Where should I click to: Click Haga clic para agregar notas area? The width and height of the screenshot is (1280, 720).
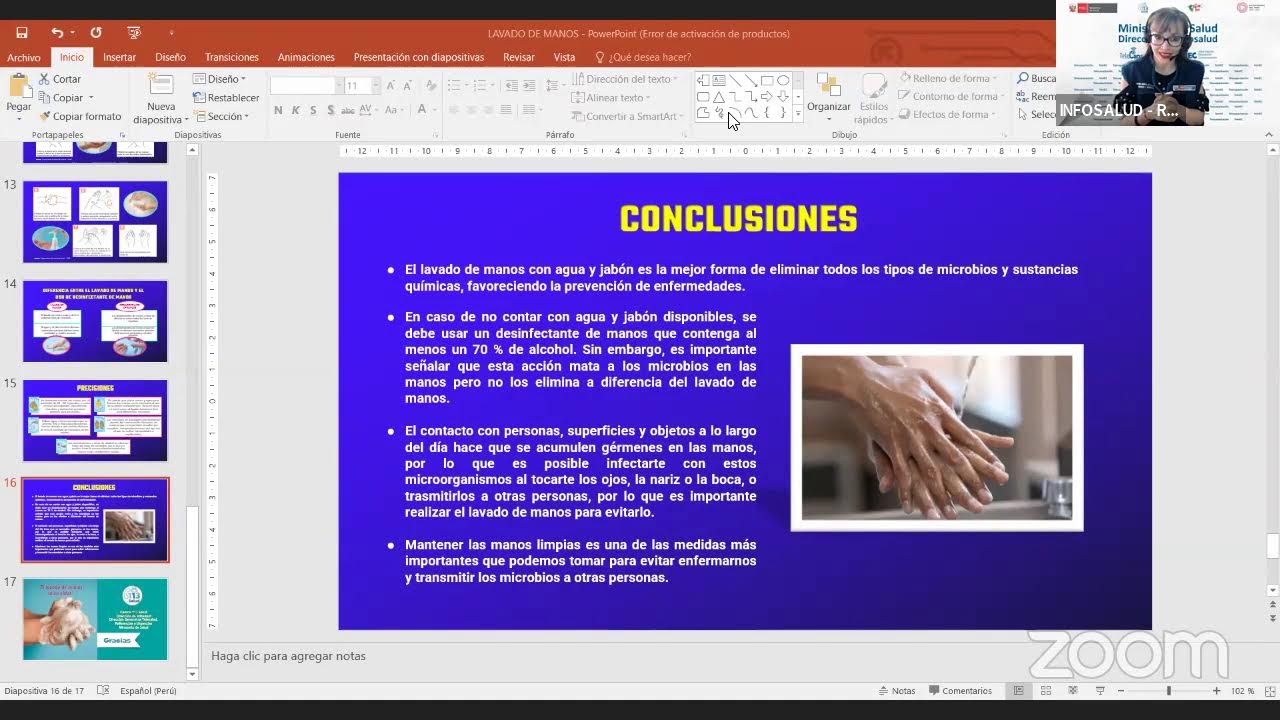[x=288, y=656]
